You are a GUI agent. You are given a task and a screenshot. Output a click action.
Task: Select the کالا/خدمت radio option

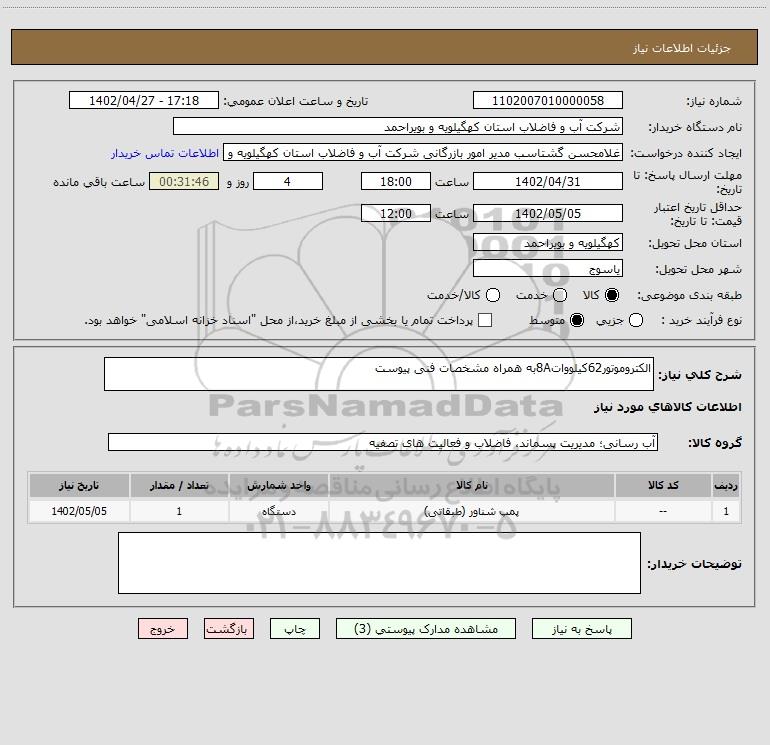pos(493,295)
